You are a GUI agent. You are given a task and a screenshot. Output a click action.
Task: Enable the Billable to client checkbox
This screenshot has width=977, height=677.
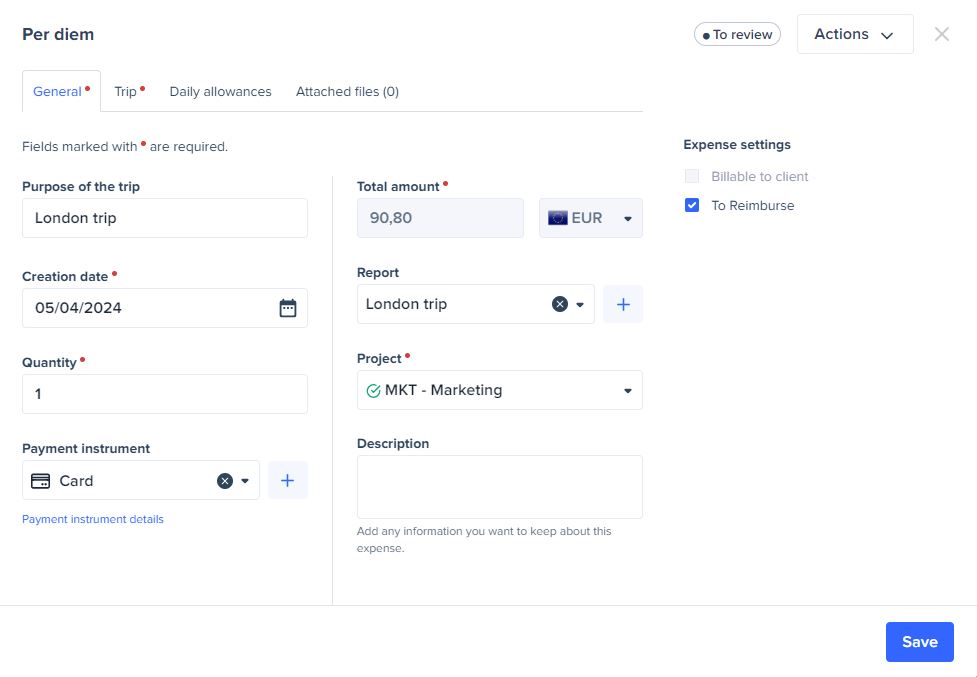pyautogui.click(x=692, y=177)
